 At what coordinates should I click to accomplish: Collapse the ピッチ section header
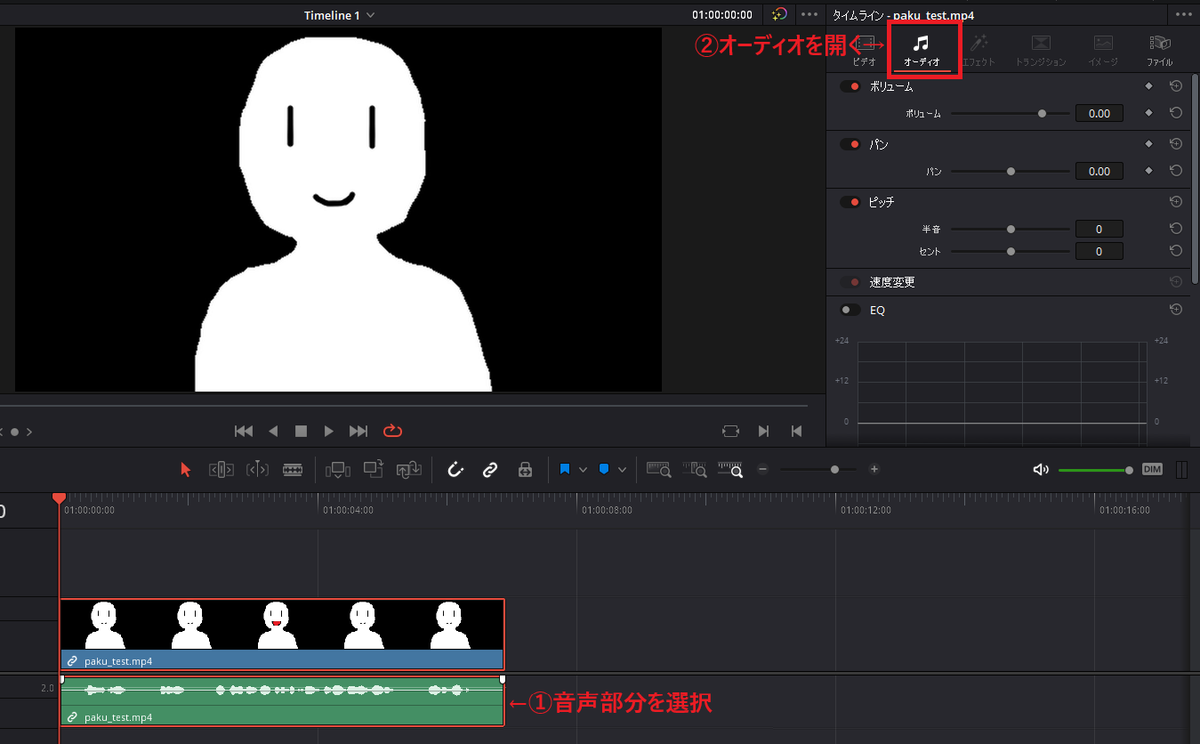[882, 202]
